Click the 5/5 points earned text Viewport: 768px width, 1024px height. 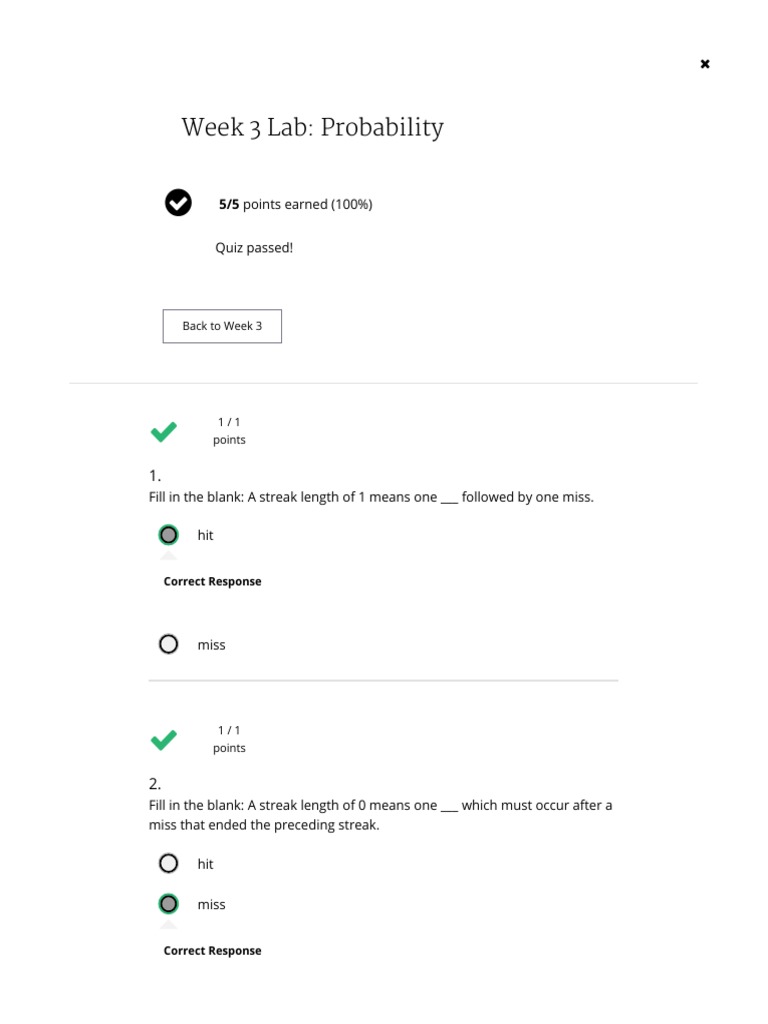(x=295, y=204)
